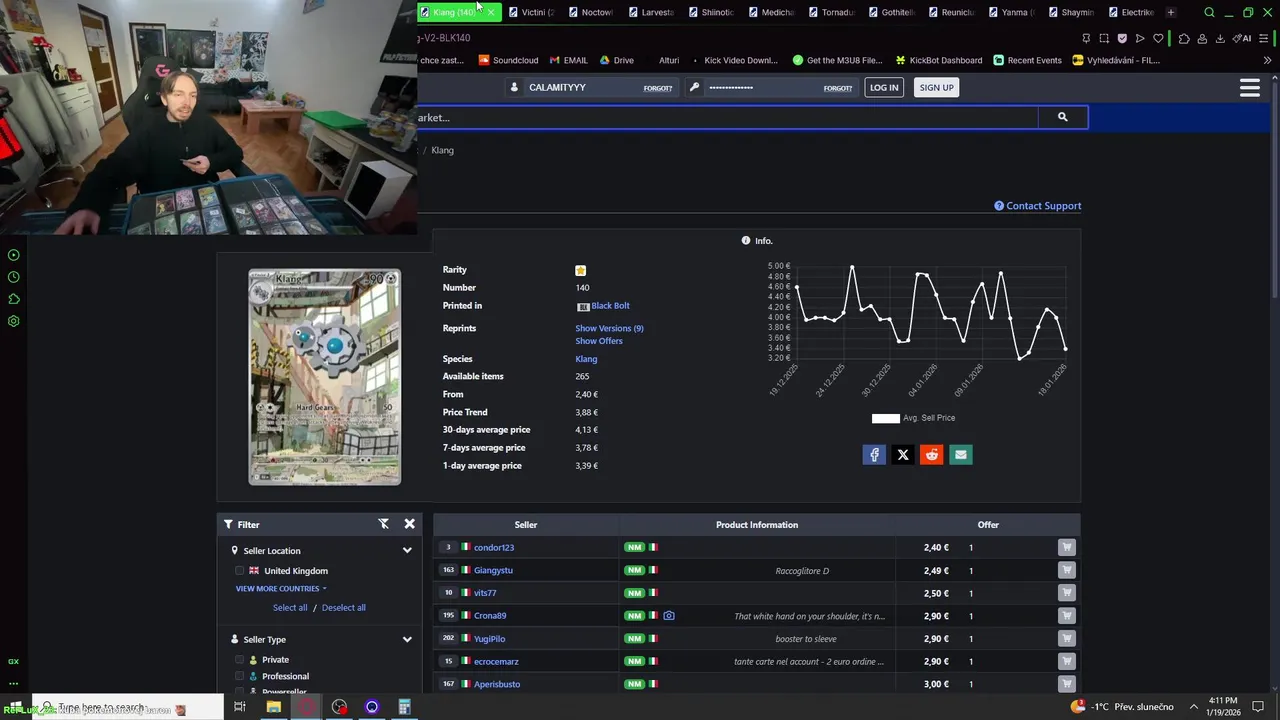
Task: Click into the site search input field
Action: [x=728, y=118]
